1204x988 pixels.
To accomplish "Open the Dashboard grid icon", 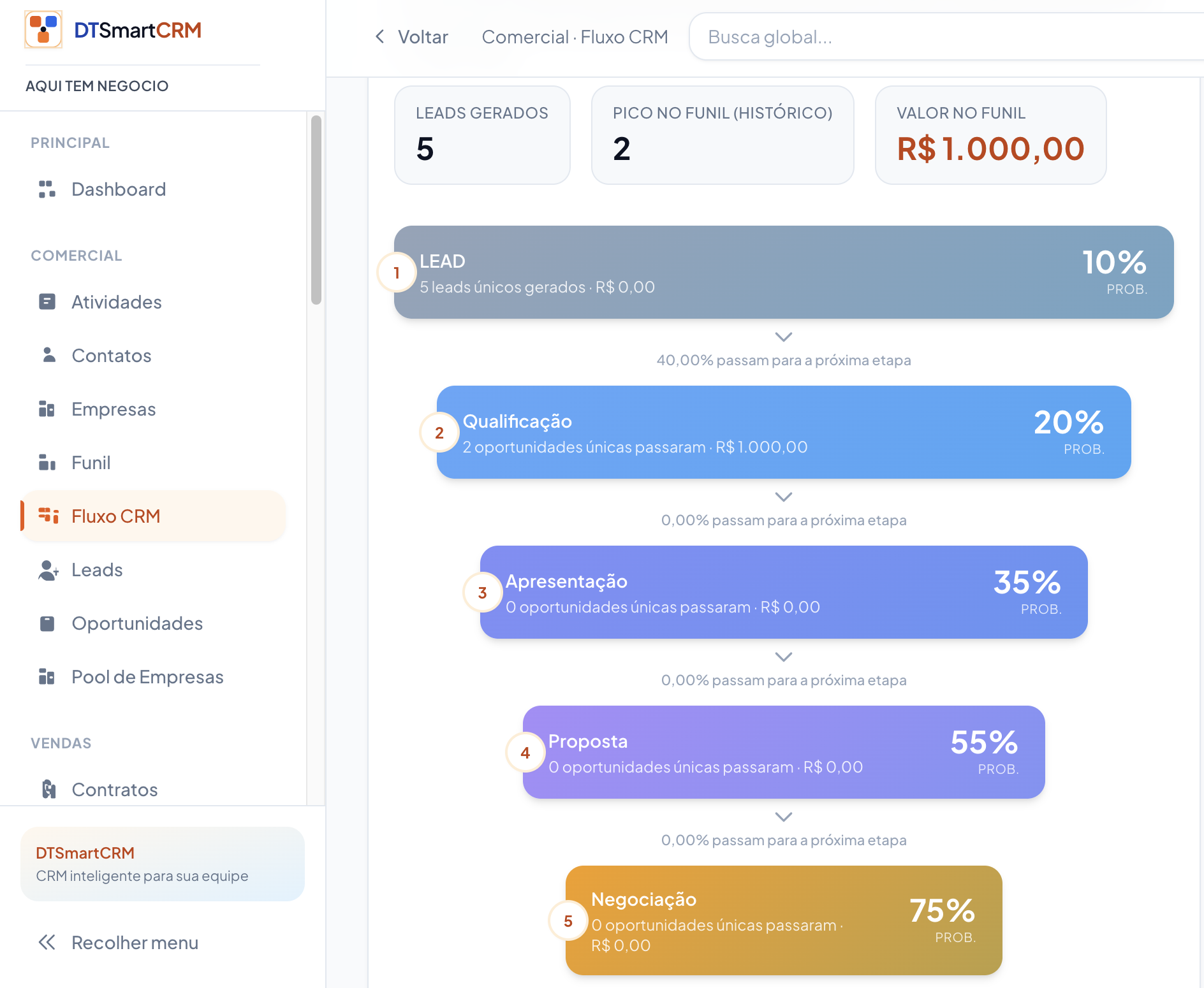I will pos(47,189).
